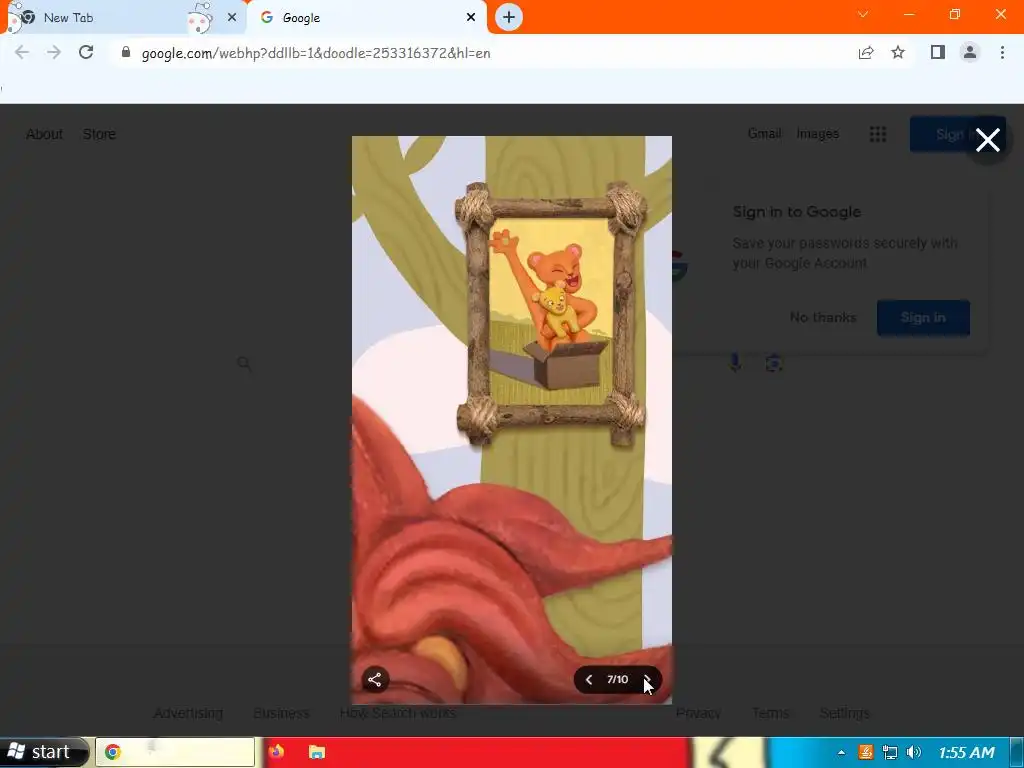Bookmark this page with the star

click(898, 52)
